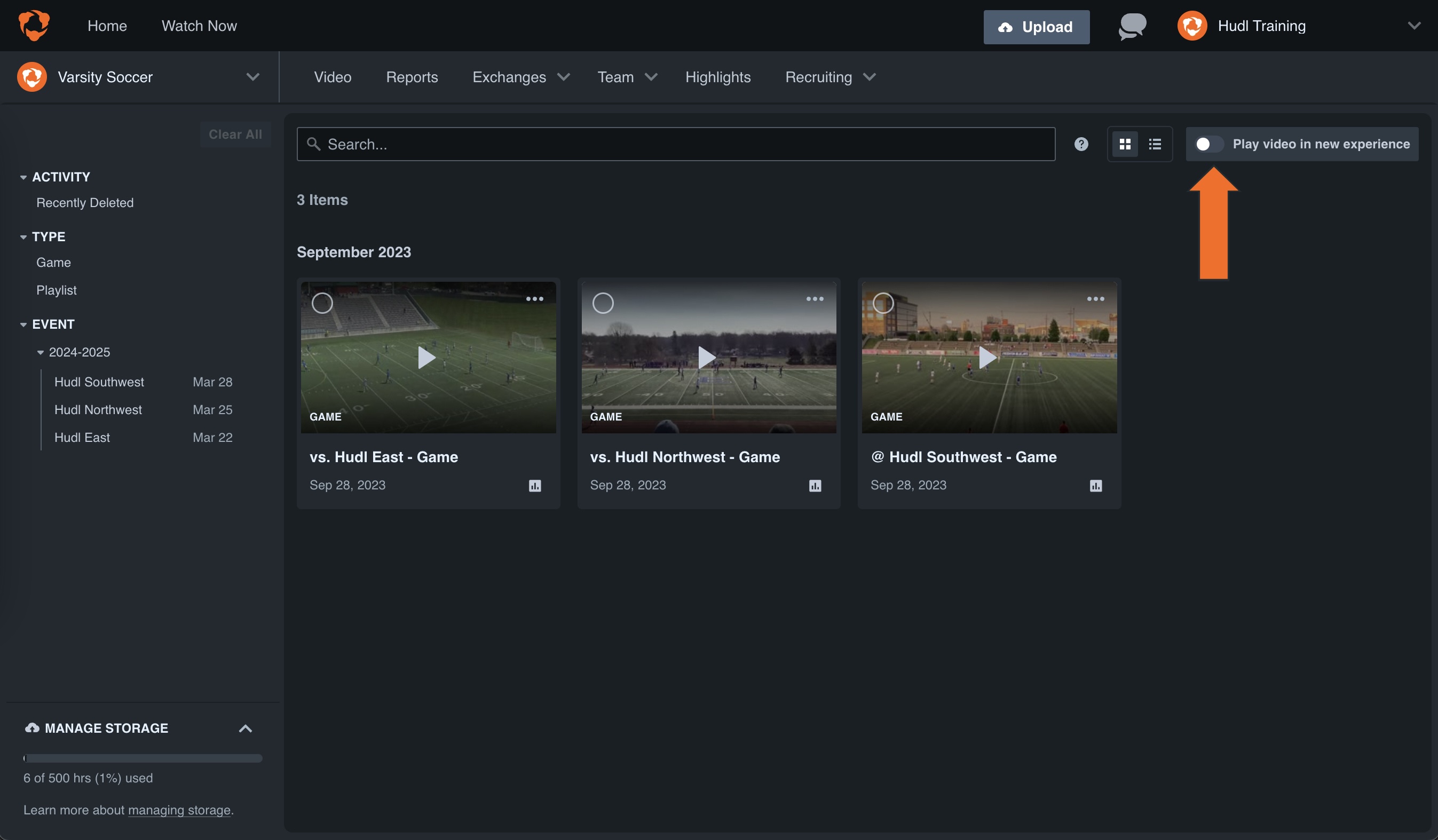Screen dimensions: 1438x840
Task: Open the three-dot menu on vs. Hudl East
Action: coord(534,298)
